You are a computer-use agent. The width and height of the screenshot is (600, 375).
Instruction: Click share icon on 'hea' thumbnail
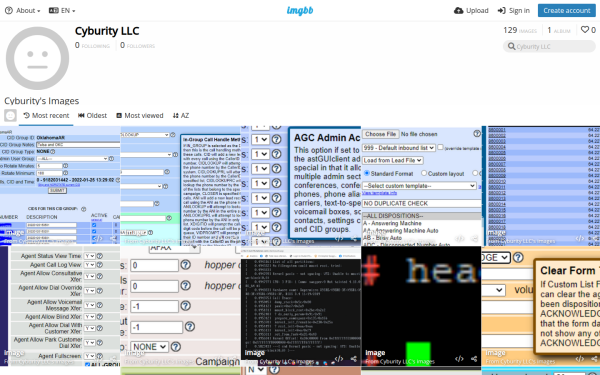[474, 359]
